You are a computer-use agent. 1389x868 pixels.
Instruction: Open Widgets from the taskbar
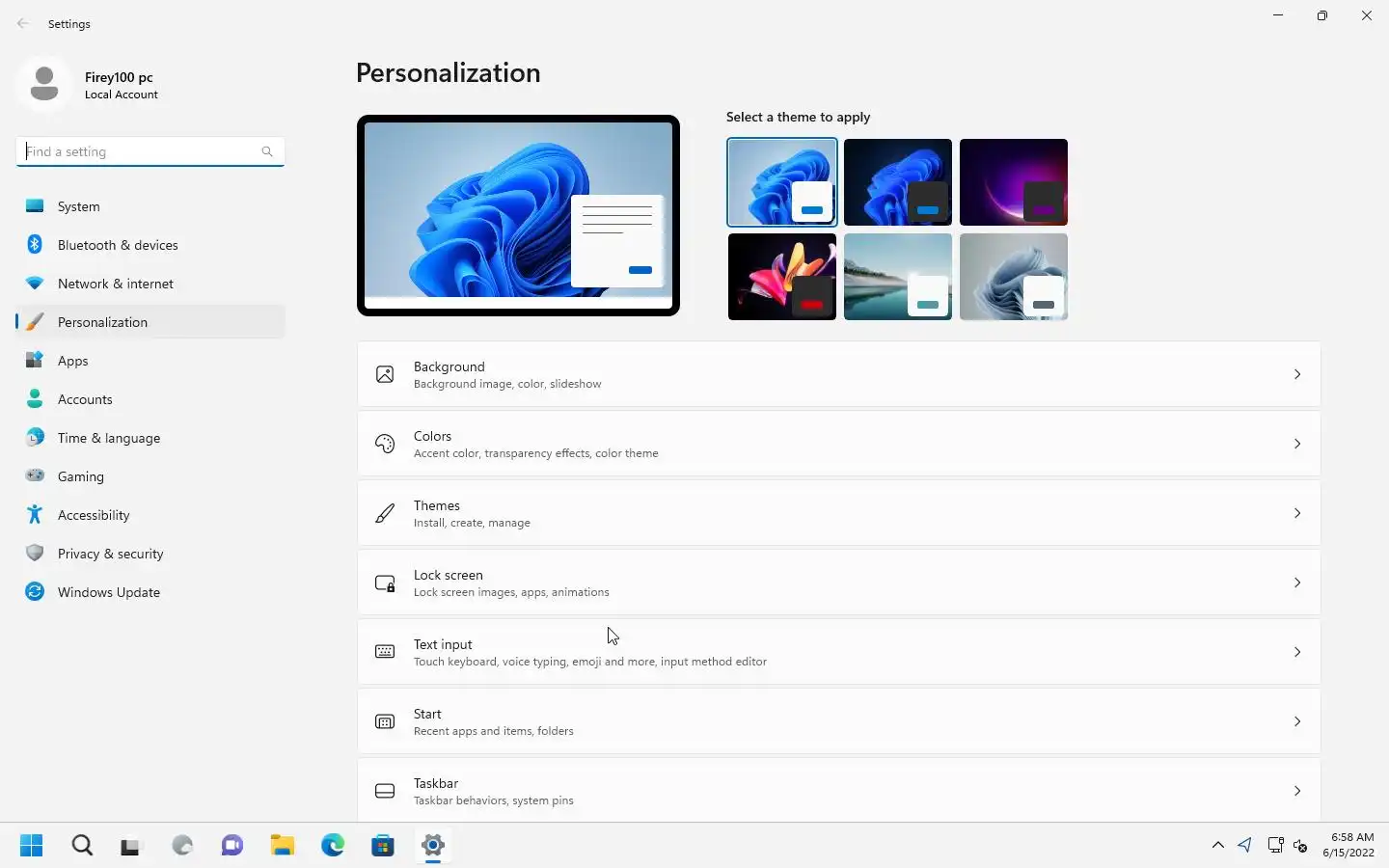[182, 846]
